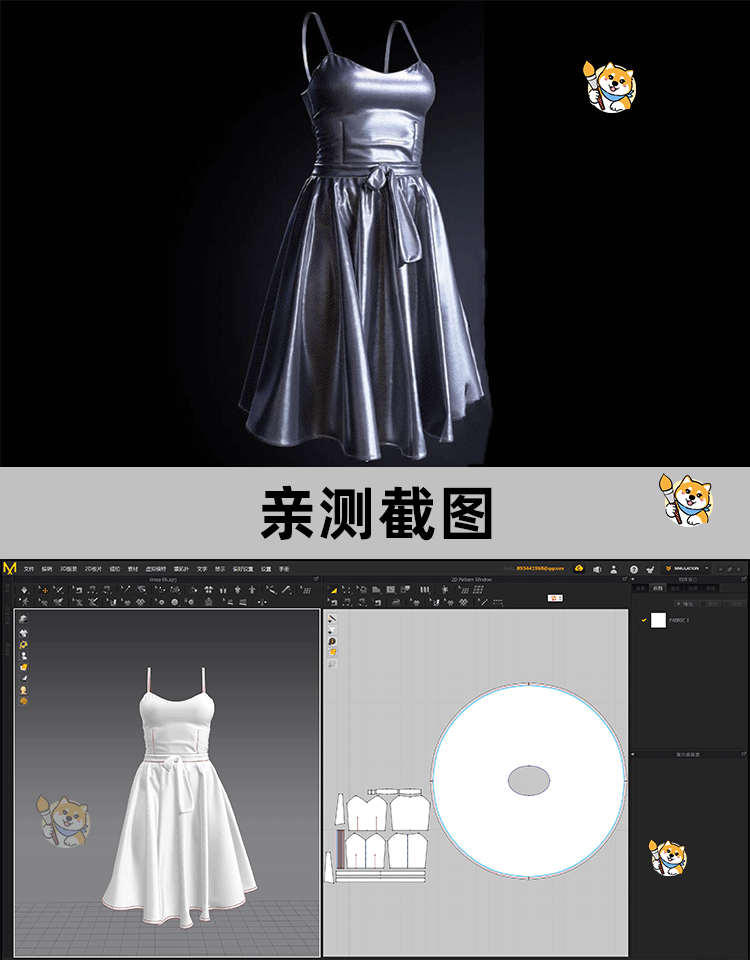The height and width of the screenshot is (960, 750).
Task: Pop out the 3D window panel
Action: (x=316, y=579)
